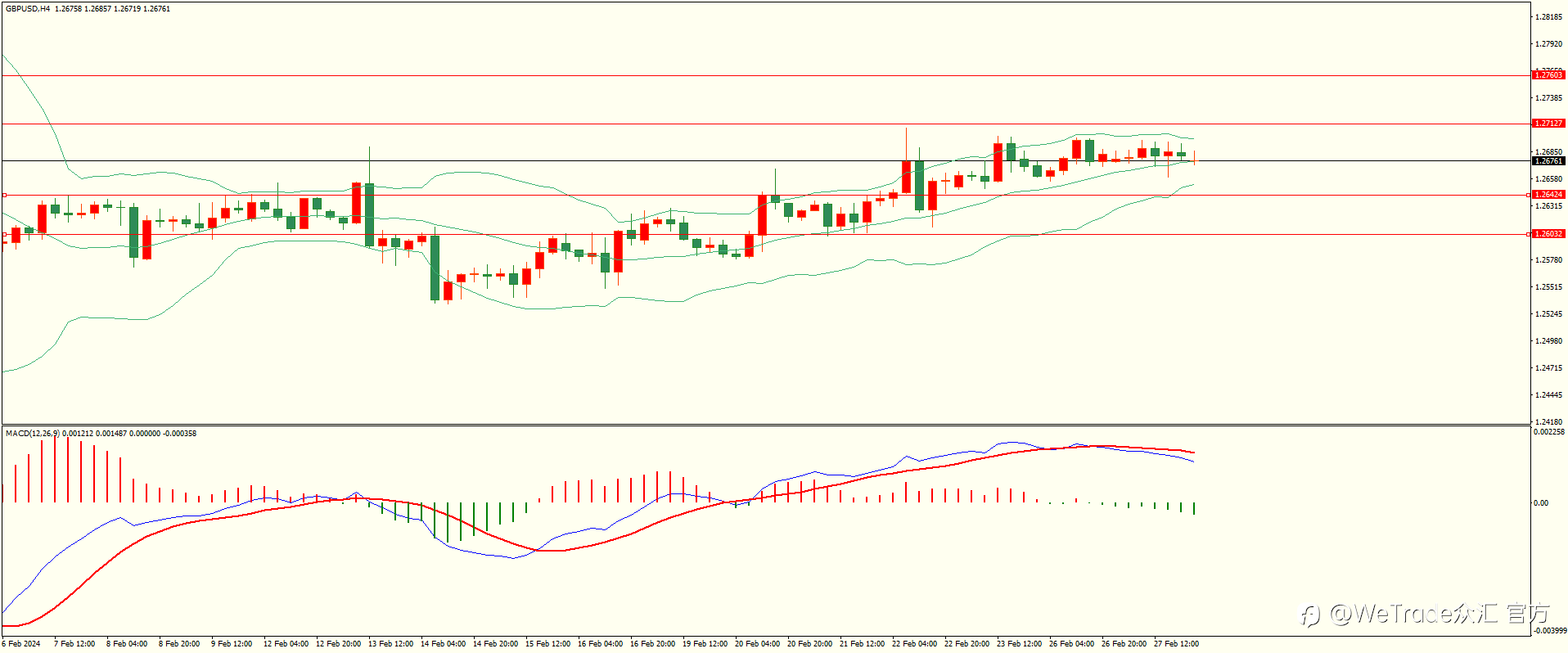Click the 7 Feb 12:00 time label

point(74,644)
